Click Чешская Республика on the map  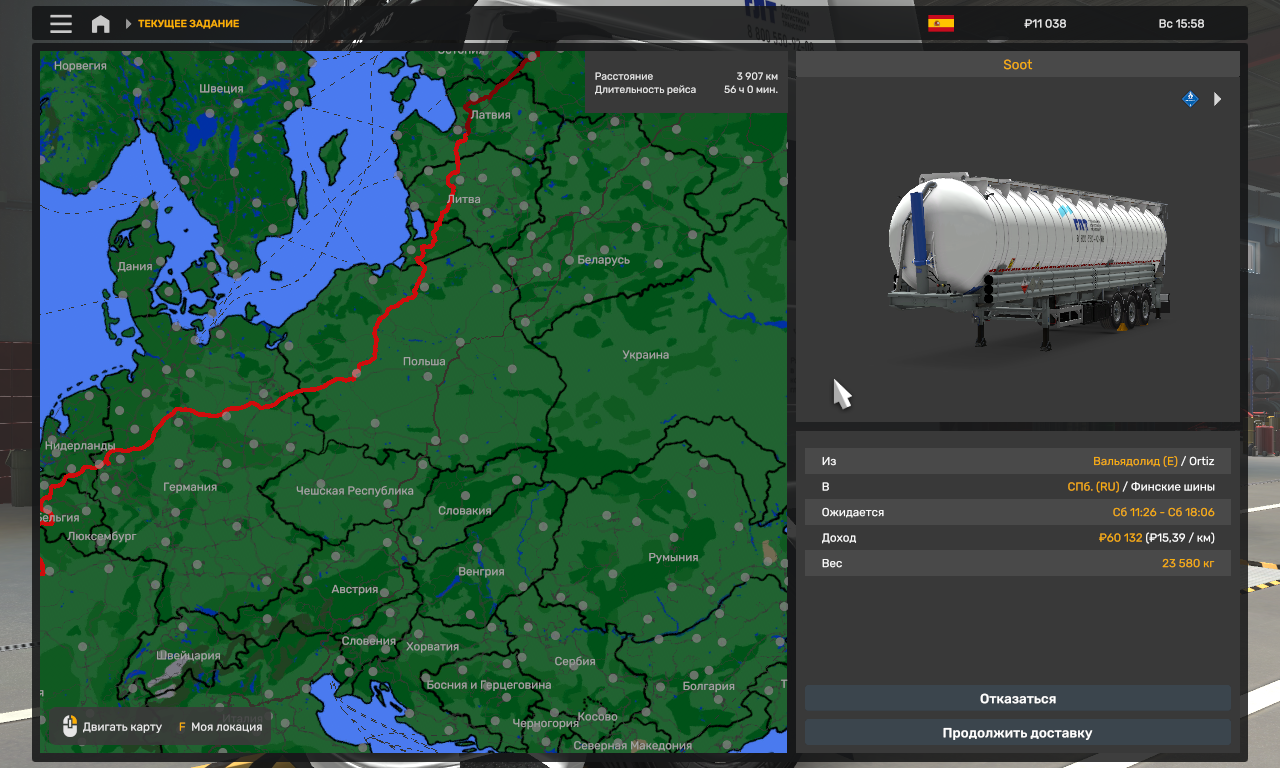[355, 491]
